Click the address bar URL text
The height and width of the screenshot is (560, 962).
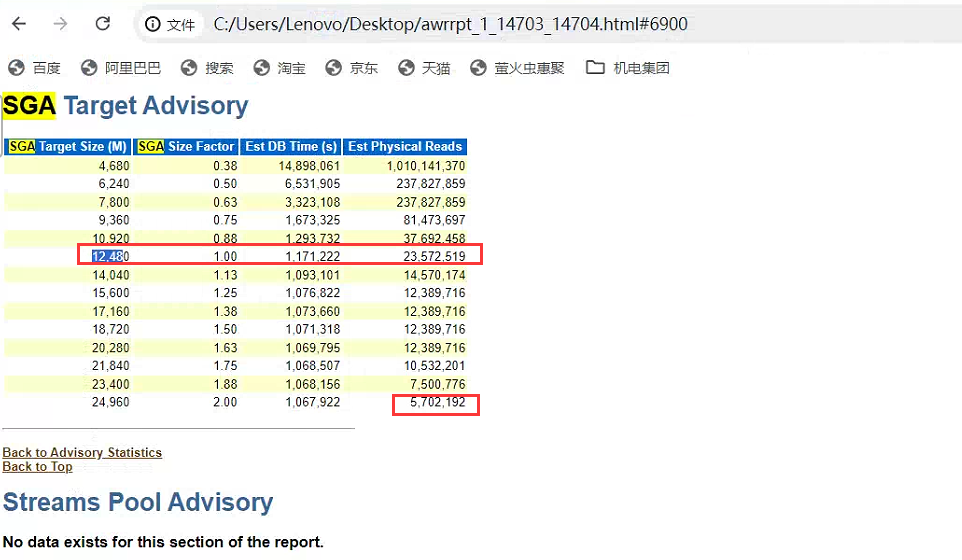pyautogui.click(x=450, y=24)
